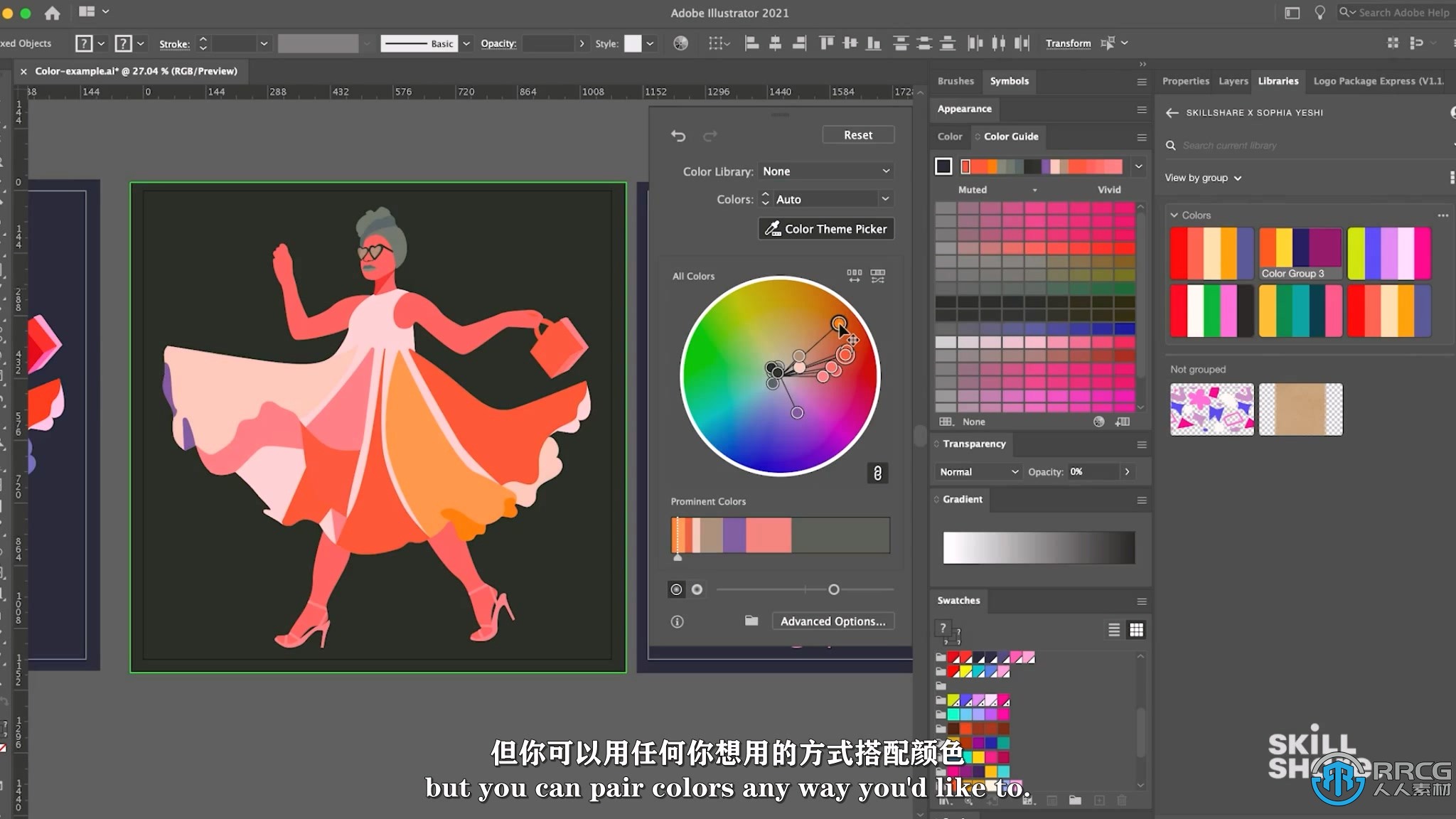The image size is (1456, 819).
Task: Open the stroke weight dropdown
Action: 264,43
